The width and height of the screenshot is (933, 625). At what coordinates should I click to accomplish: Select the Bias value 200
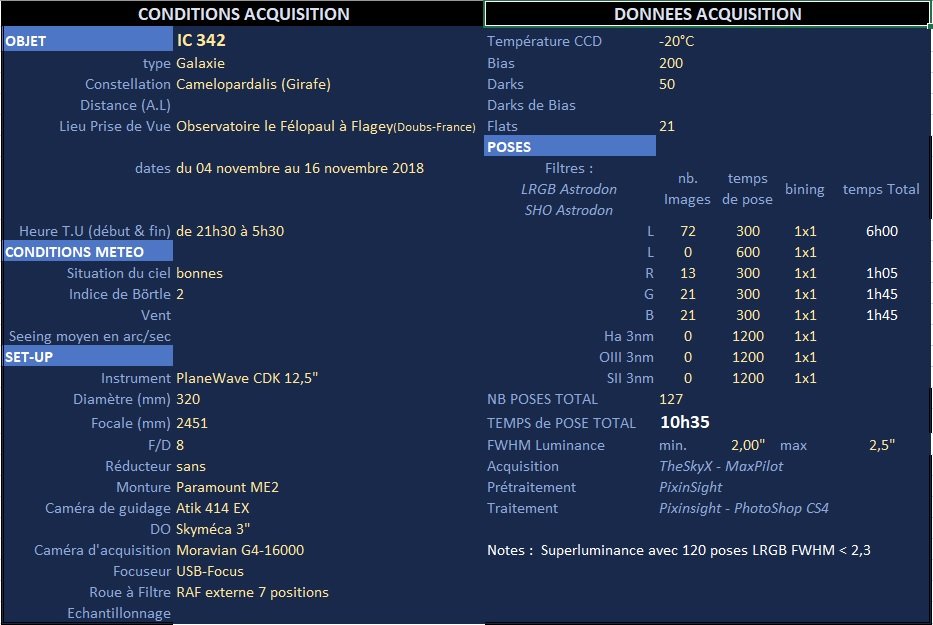pos(671,63)
